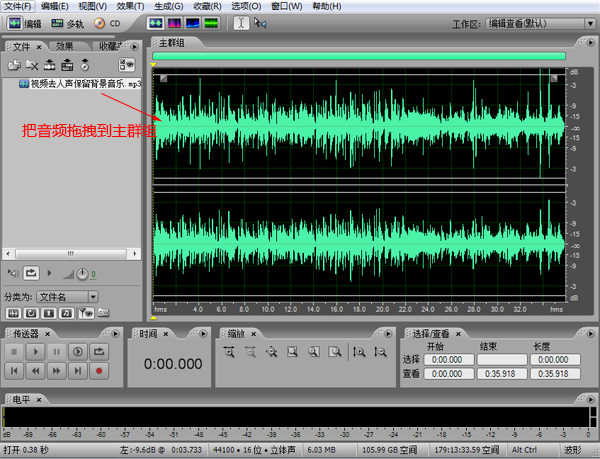Click Zoom In Horizontally icon
This screenshot has height=459, width=600.
(229, 352)
